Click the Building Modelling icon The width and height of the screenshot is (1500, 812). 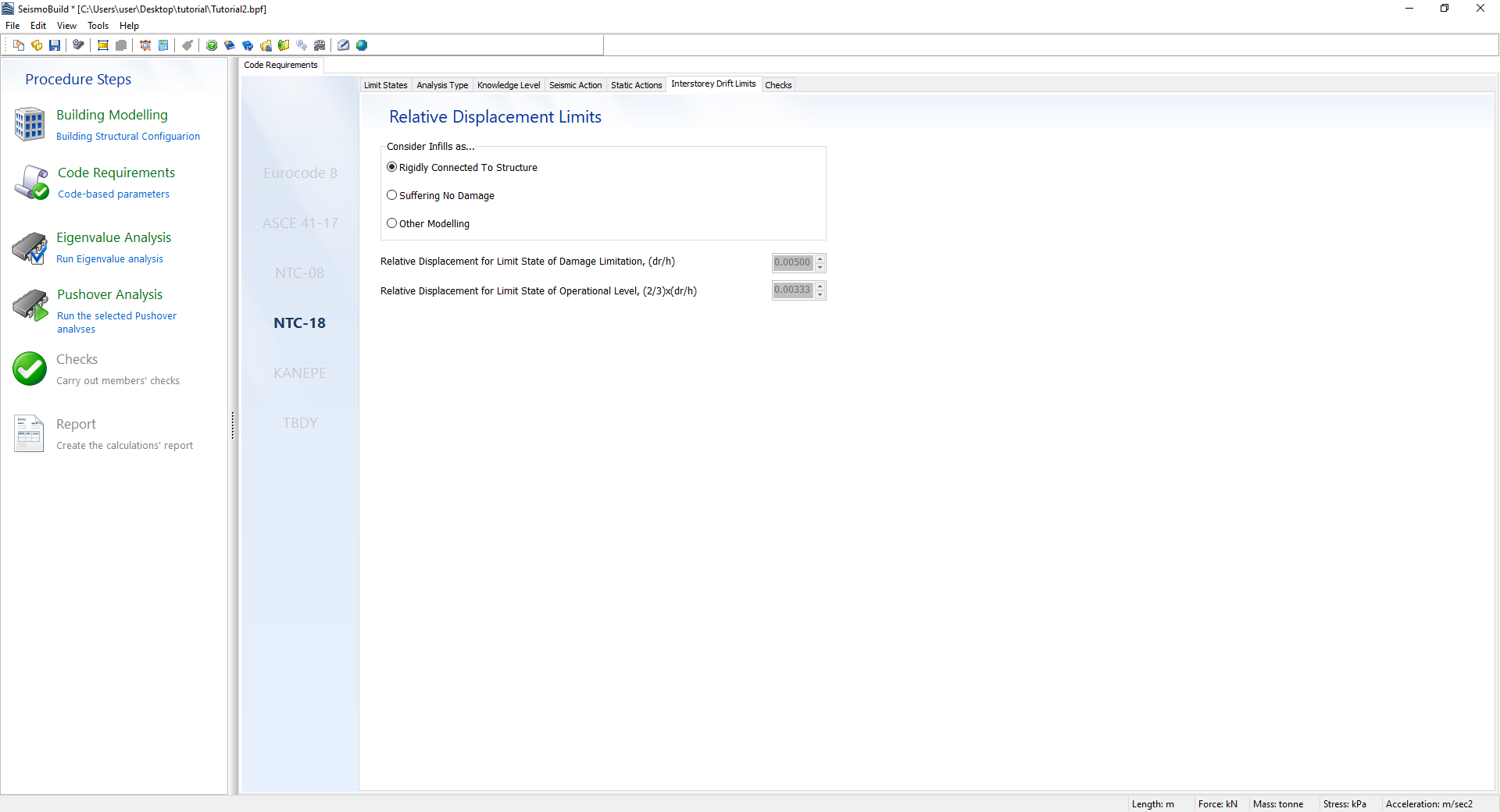(x=30, y=125)
